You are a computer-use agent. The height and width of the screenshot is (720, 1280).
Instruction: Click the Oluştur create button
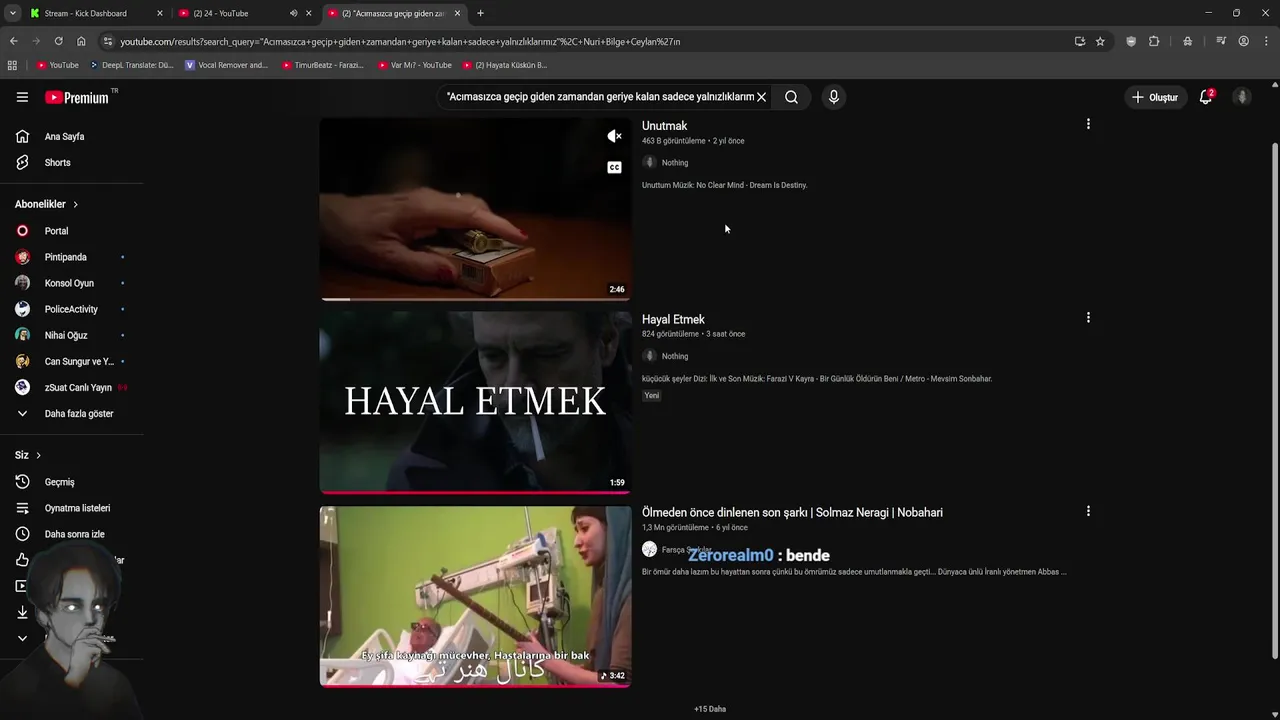click(x=1155, y=97)
